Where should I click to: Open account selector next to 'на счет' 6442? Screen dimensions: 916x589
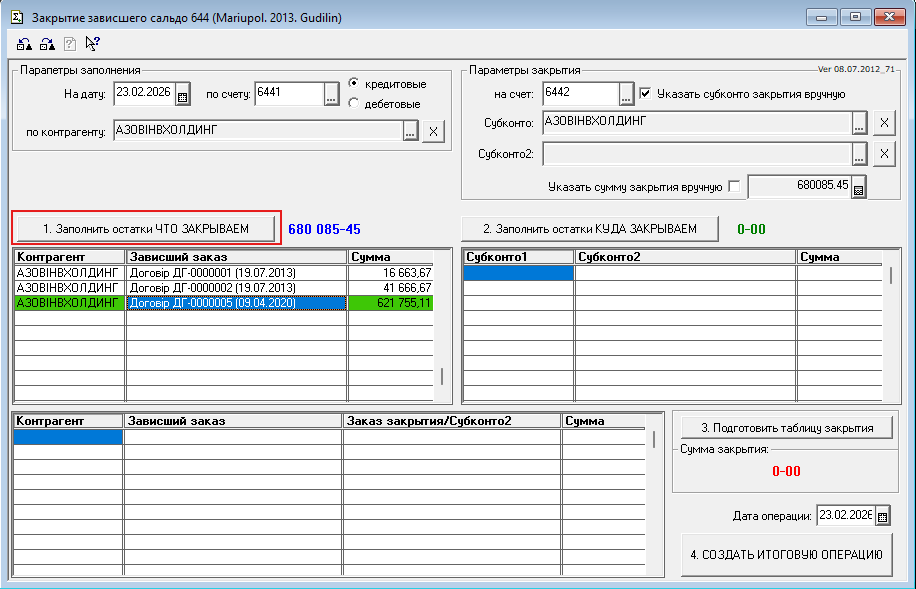pos(627,94)
